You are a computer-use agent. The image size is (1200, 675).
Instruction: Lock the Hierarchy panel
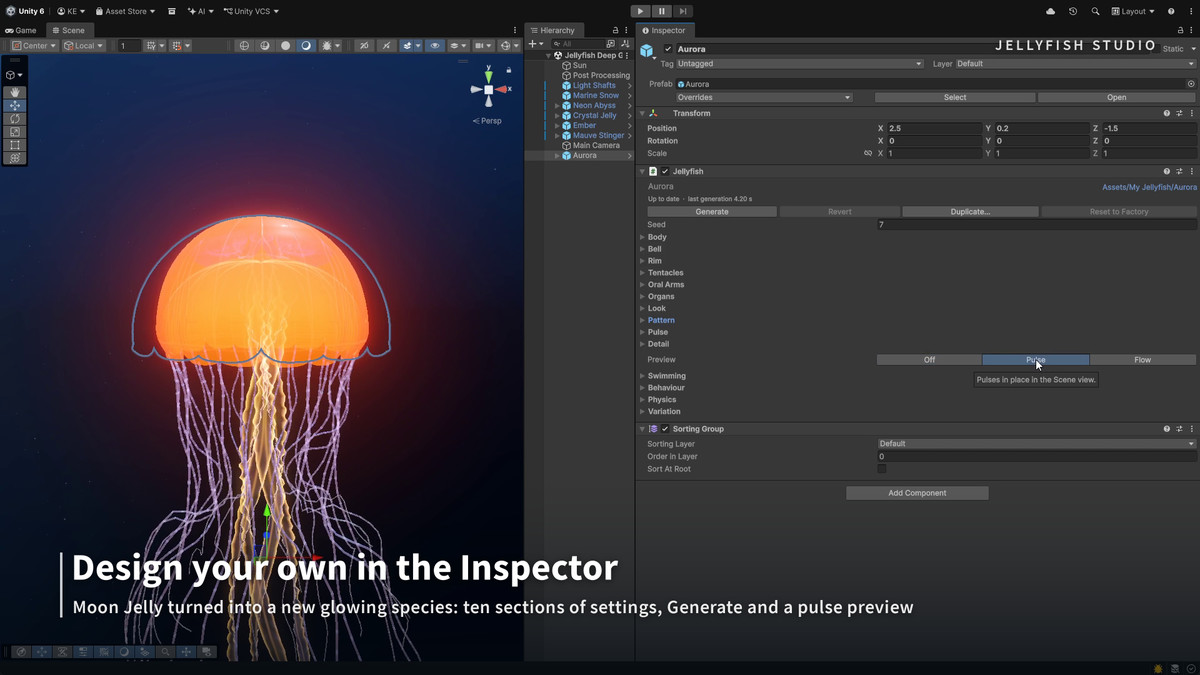(615, 30)
